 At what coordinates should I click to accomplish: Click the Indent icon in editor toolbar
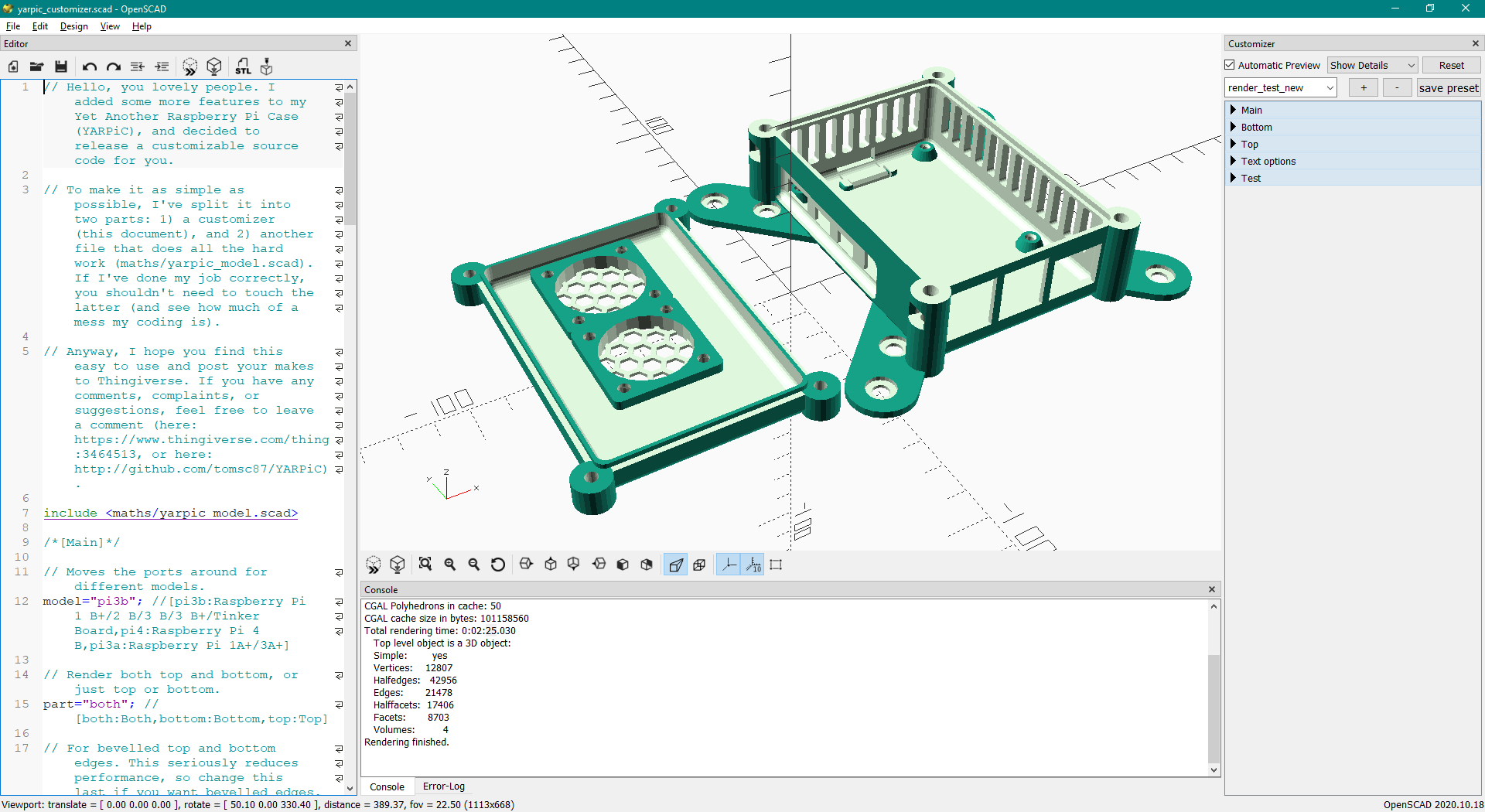[x=162, y=67]
